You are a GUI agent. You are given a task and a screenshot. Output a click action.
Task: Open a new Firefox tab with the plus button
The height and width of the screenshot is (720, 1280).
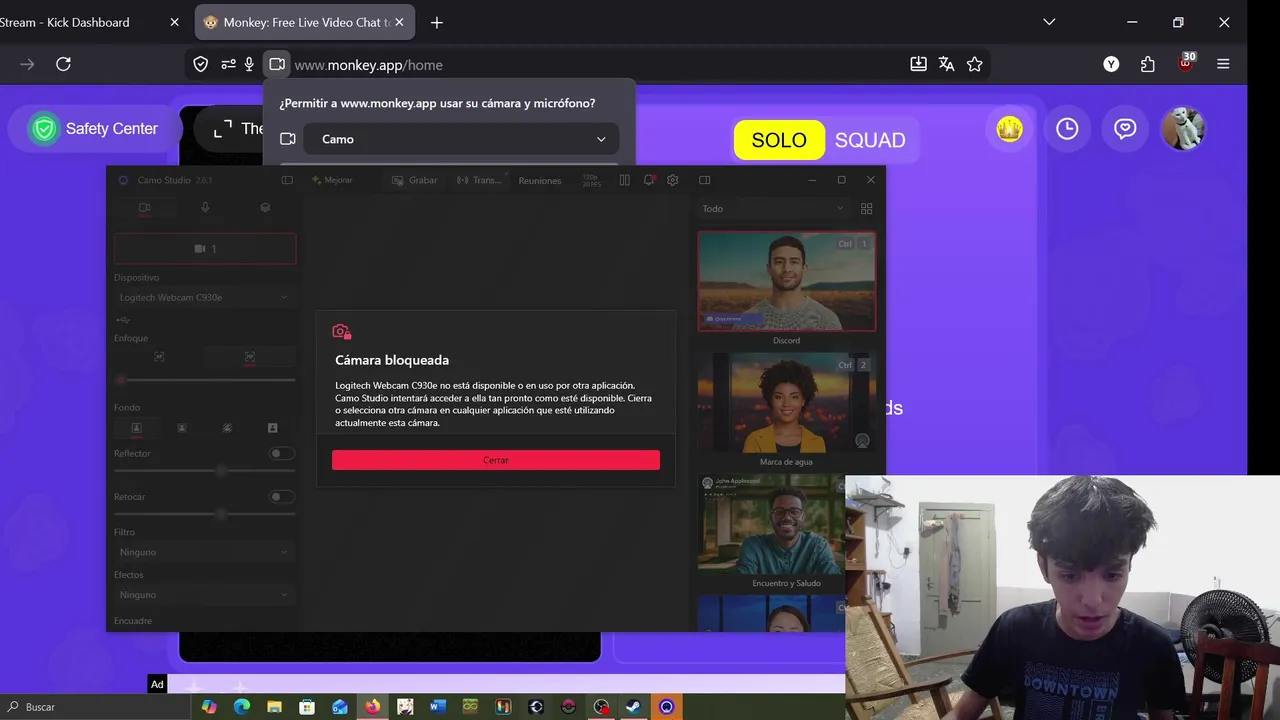437,22
